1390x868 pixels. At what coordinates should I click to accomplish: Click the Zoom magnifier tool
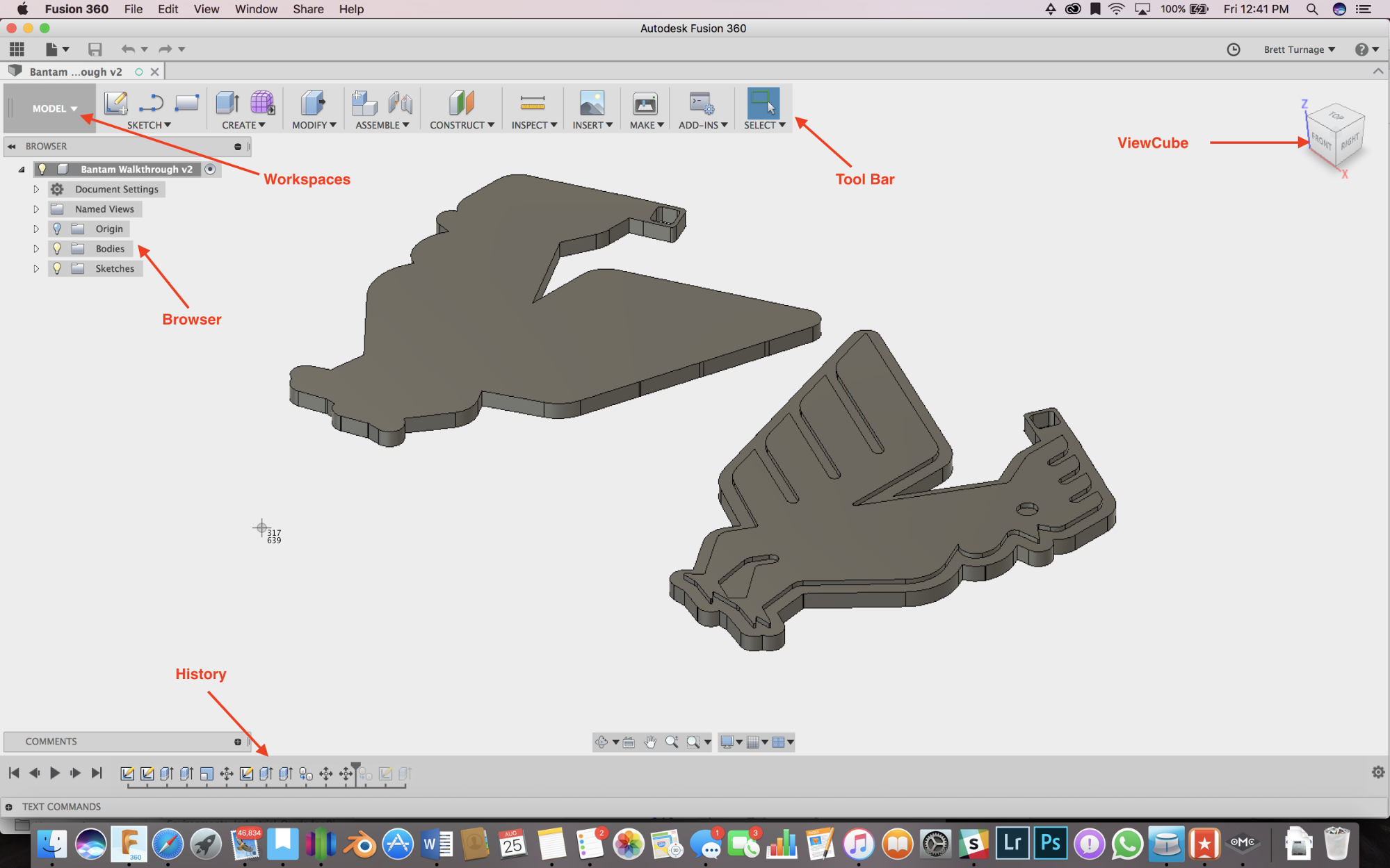[672, 742]
